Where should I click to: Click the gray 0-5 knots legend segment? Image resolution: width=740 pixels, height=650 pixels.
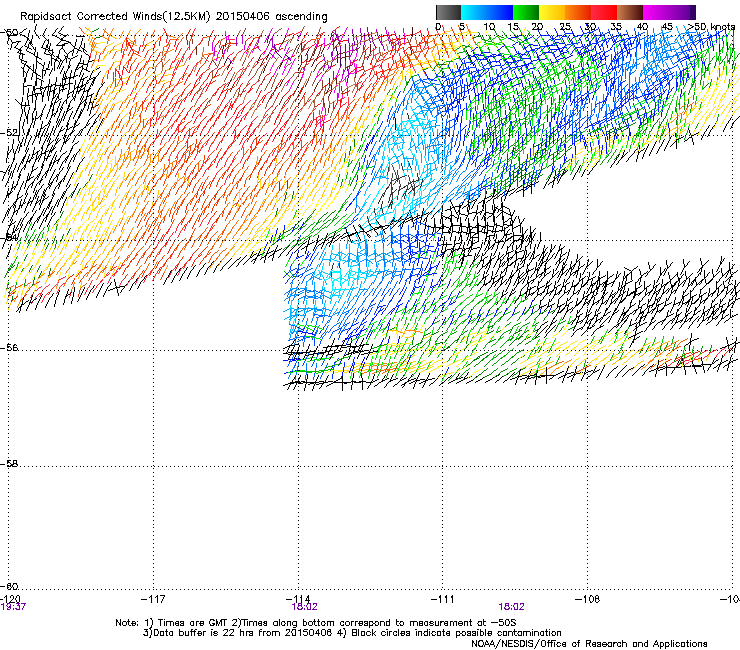click(x=448, y=12)
